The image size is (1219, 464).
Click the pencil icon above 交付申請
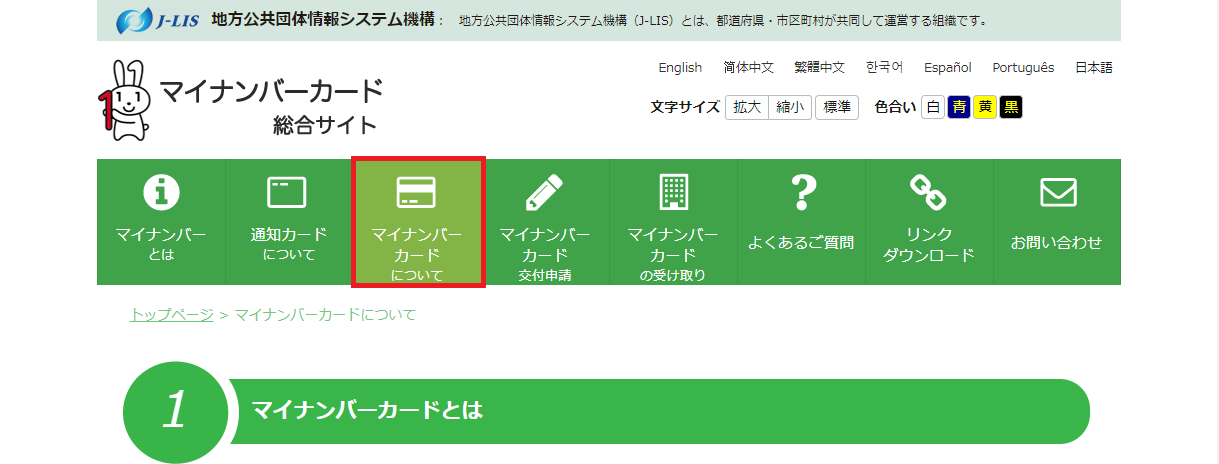pyautogui.click(x=545, y=191)
